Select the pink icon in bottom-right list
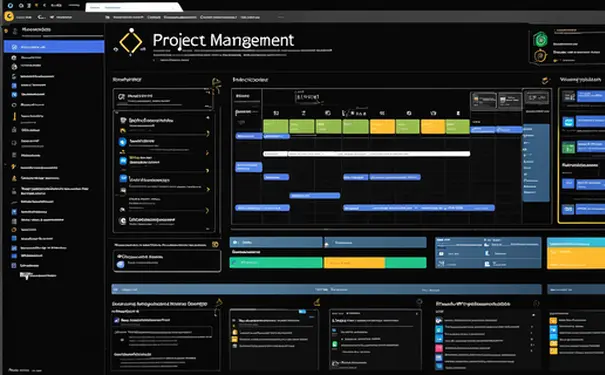 click(439, 348)
